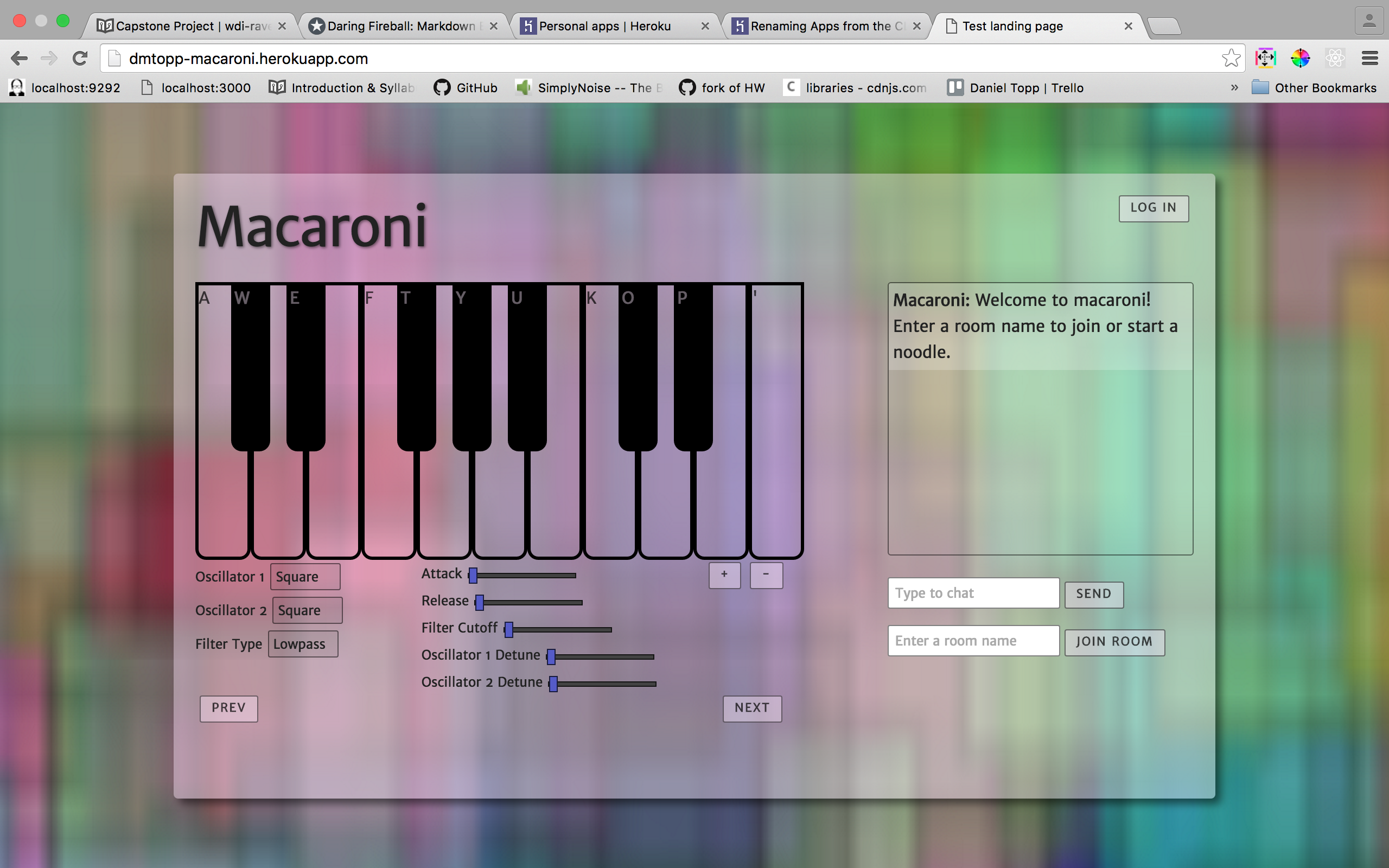Viewport: 1389px width, 868px height.
Task: Click the LOG IN button
Action: click(x=1153, y=208)
